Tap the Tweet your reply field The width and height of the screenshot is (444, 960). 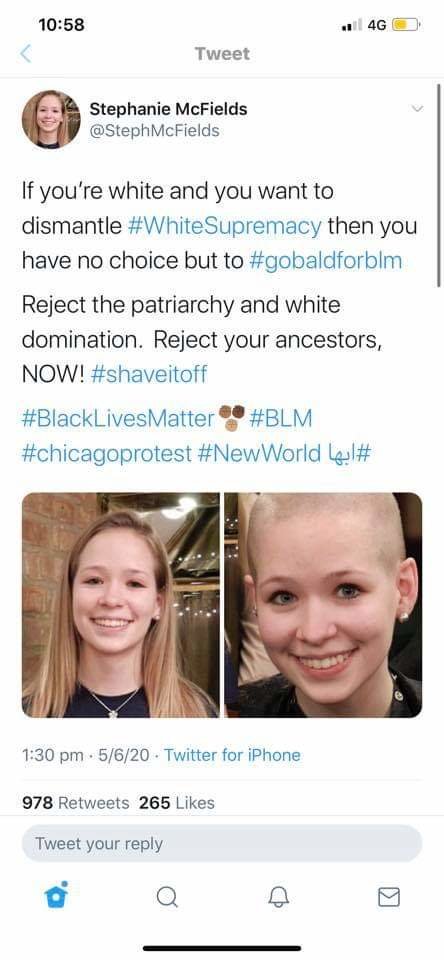click(222, 844)
